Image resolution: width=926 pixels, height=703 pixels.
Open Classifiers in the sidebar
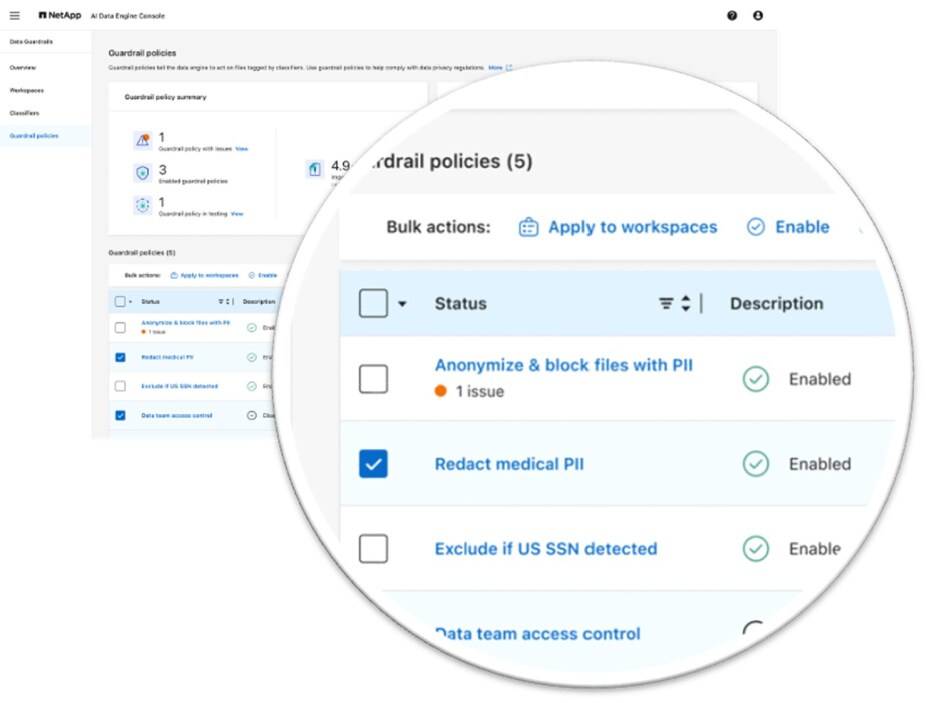25,113
